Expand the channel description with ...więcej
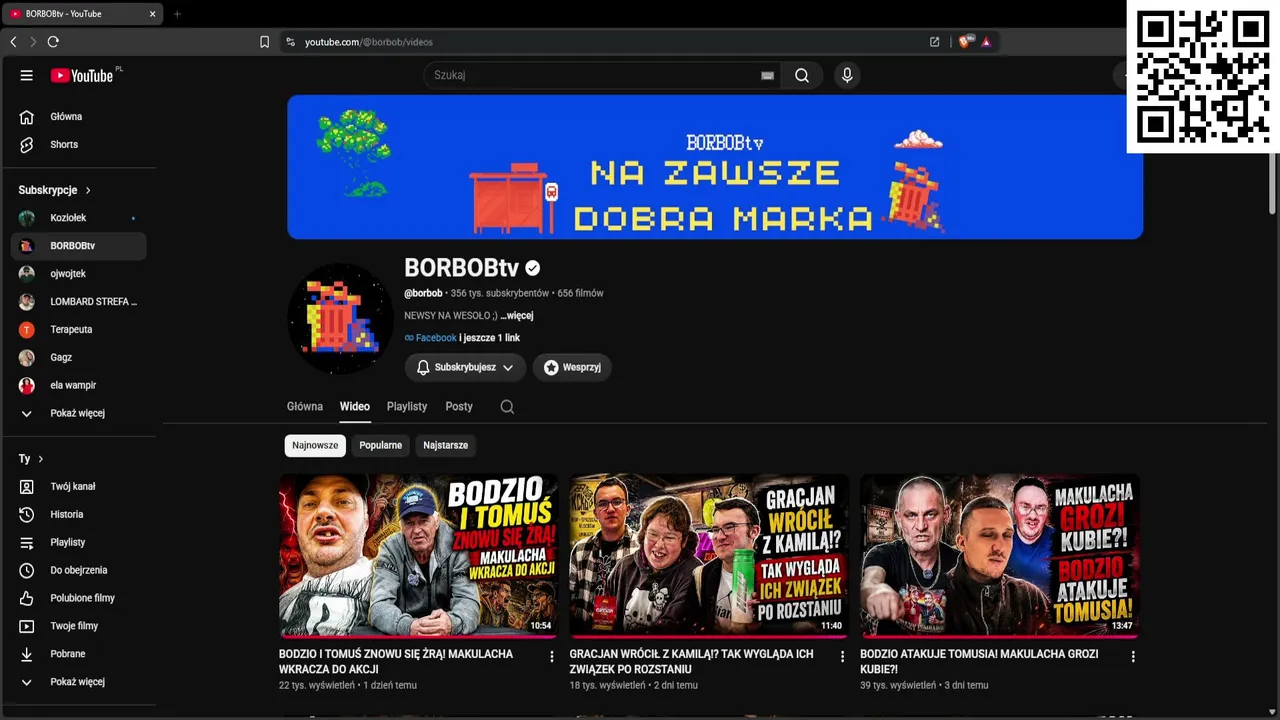1280x720 pixels. (x=517, y=316)
